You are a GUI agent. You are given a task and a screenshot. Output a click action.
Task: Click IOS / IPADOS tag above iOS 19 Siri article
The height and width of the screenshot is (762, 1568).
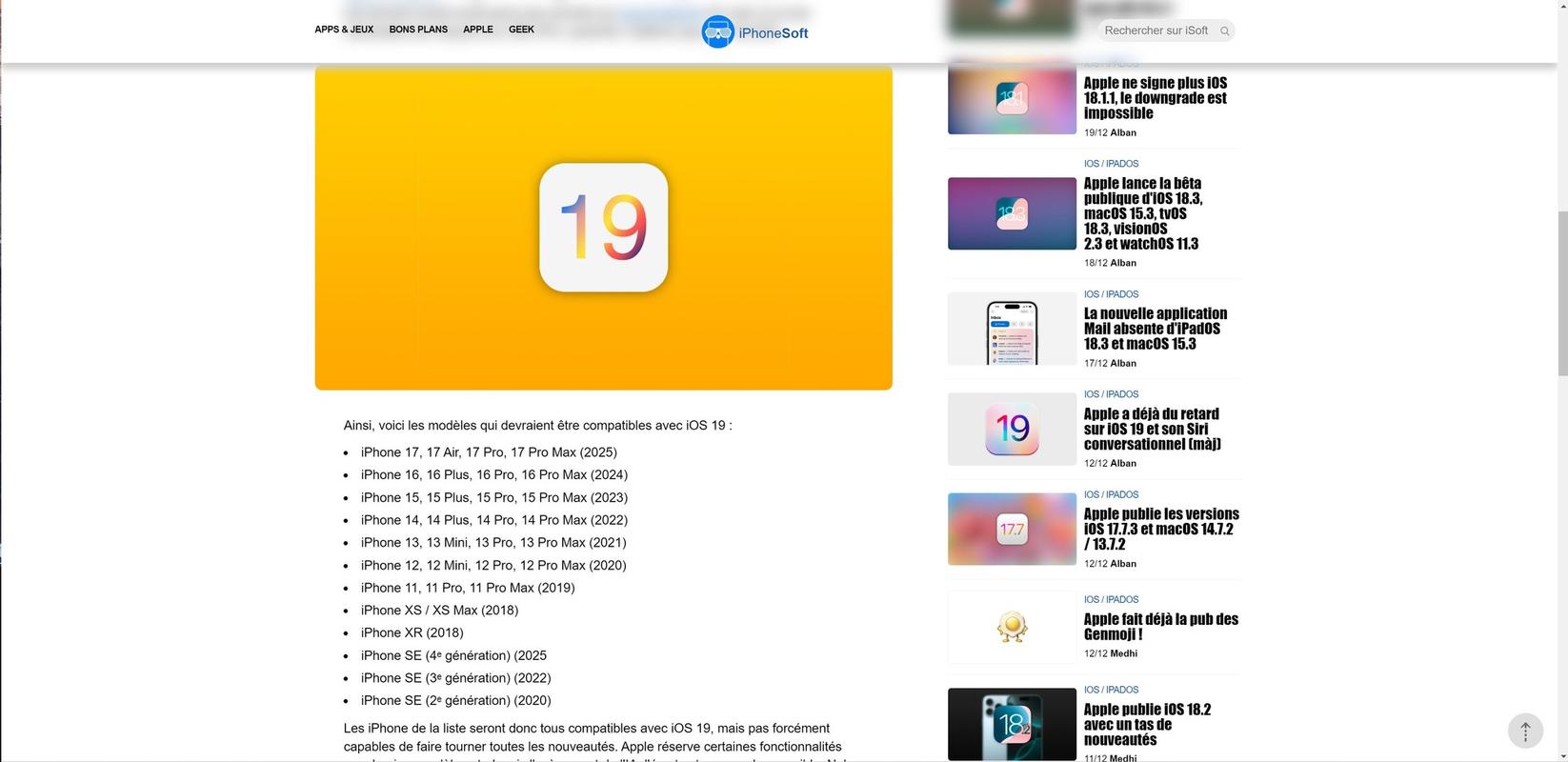pos(1111,394)
